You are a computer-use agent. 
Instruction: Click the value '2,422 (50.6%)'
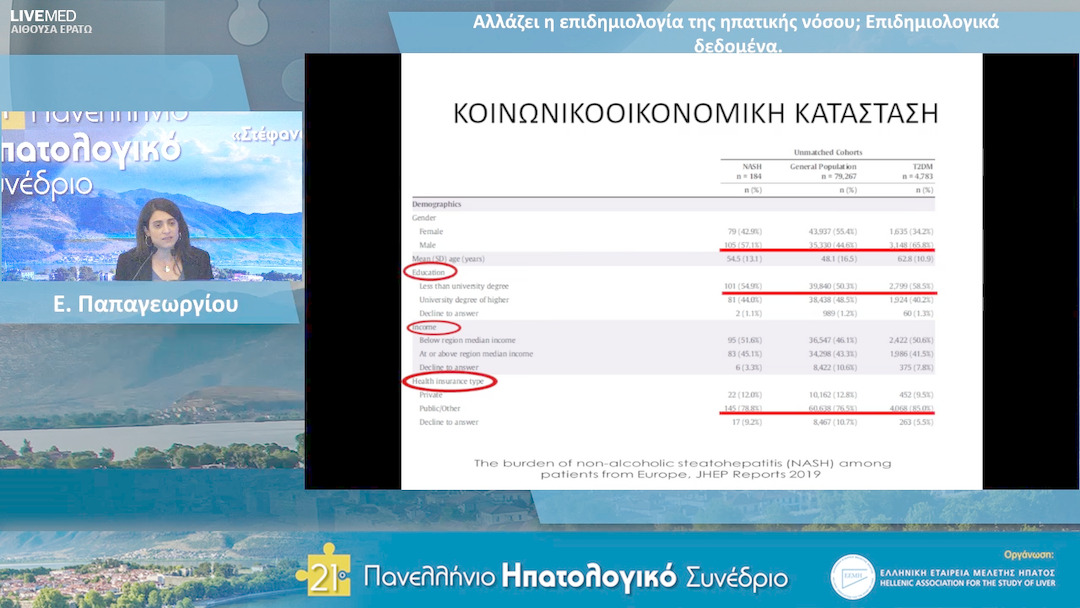click(x=911, y=340)
